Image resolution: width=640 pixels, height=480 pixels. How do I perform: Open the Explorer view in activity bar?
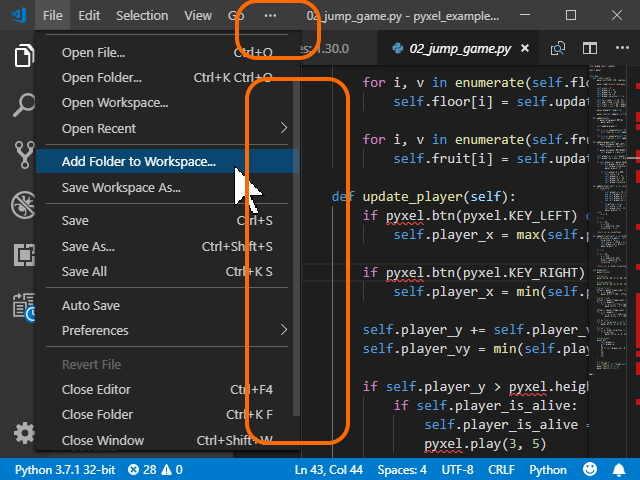24,55
